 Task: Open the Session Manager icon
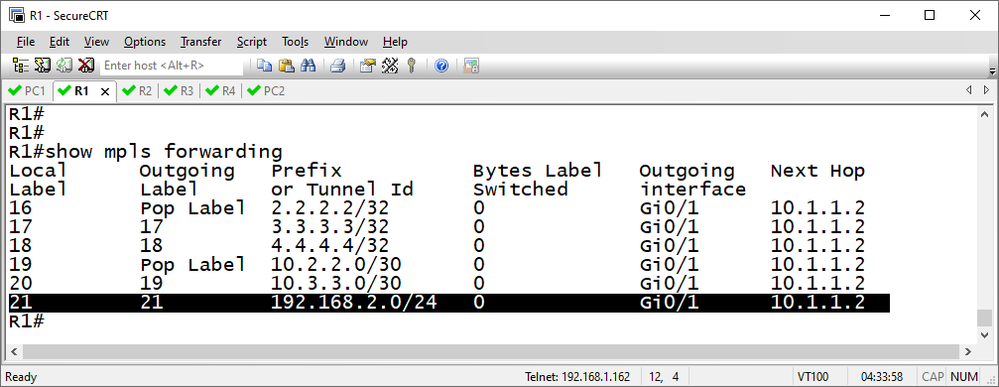pyautogui.click(x=21, y=65)
